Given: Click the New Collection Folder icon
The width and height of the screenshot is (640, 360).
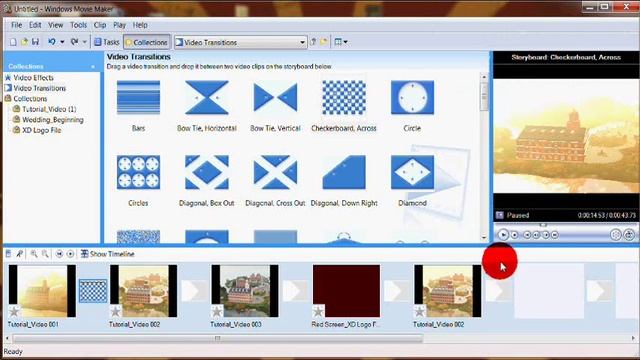Looking at the screenshot, I should point(324,42).
